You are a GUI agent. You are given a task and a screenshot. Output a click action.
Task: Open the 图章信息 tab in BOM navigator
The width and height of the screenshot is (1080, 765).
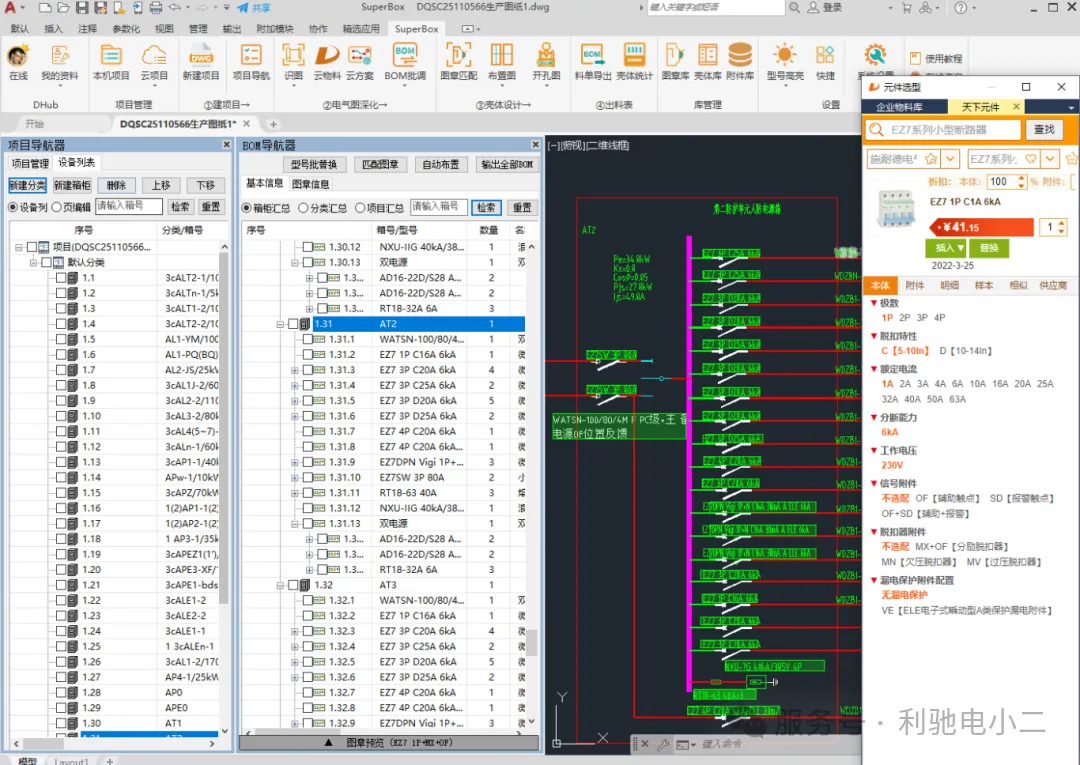(310, 184)
